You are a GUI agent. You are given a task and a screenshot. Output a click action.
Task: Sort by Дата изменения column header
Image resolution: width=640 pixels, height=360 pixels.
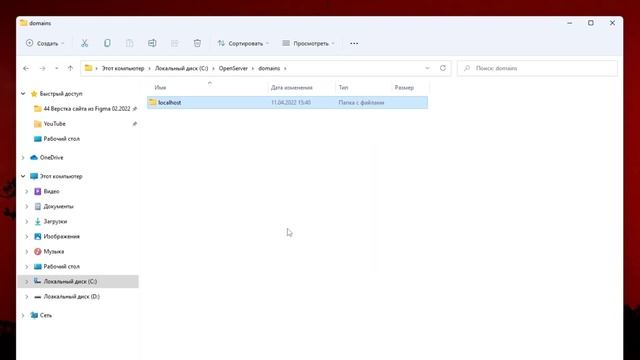tap(291, 87)
